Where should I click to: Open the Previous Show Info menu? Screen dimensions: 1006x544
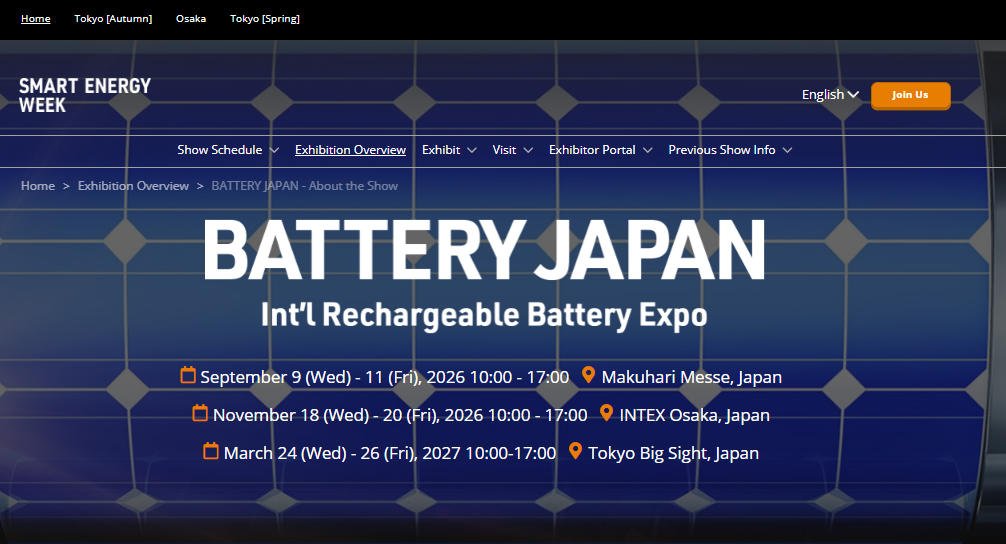tap(722, 149)
